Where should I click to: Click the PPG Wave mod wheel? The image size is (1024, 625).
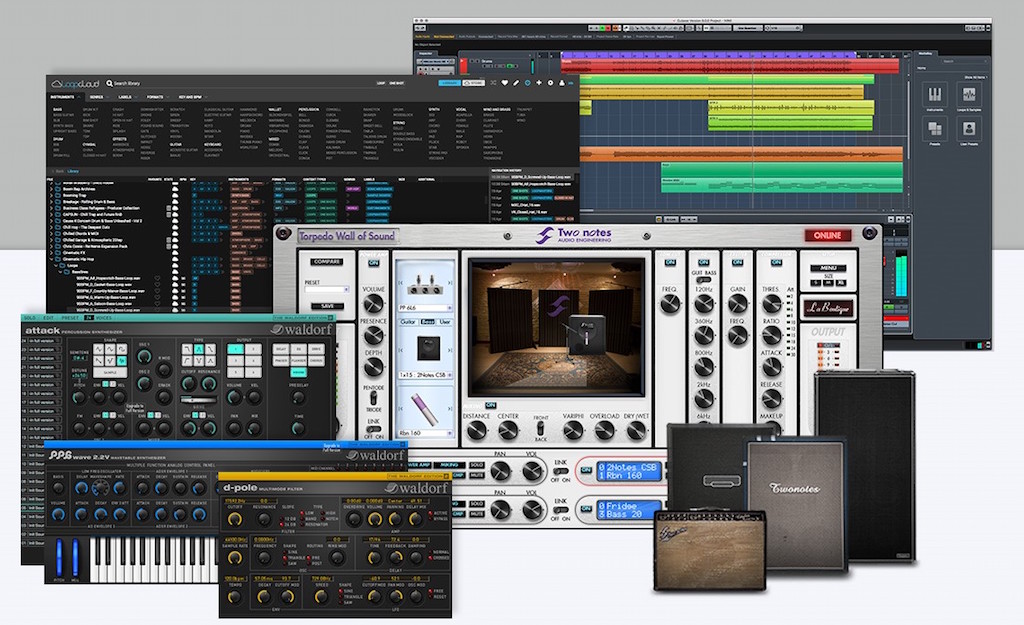point(75,557)
